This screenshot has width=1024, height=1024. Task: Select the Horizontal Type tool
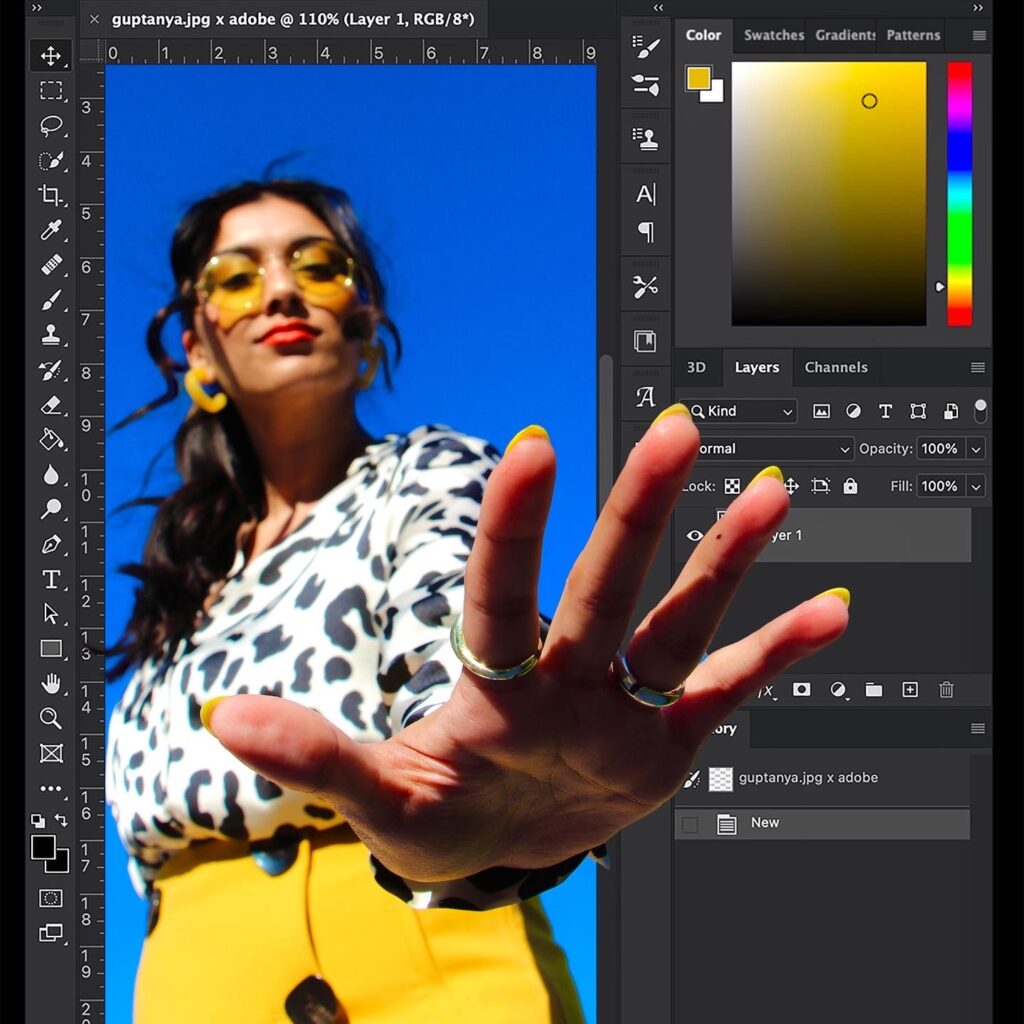pyautogui.click(x=51, y=580)
